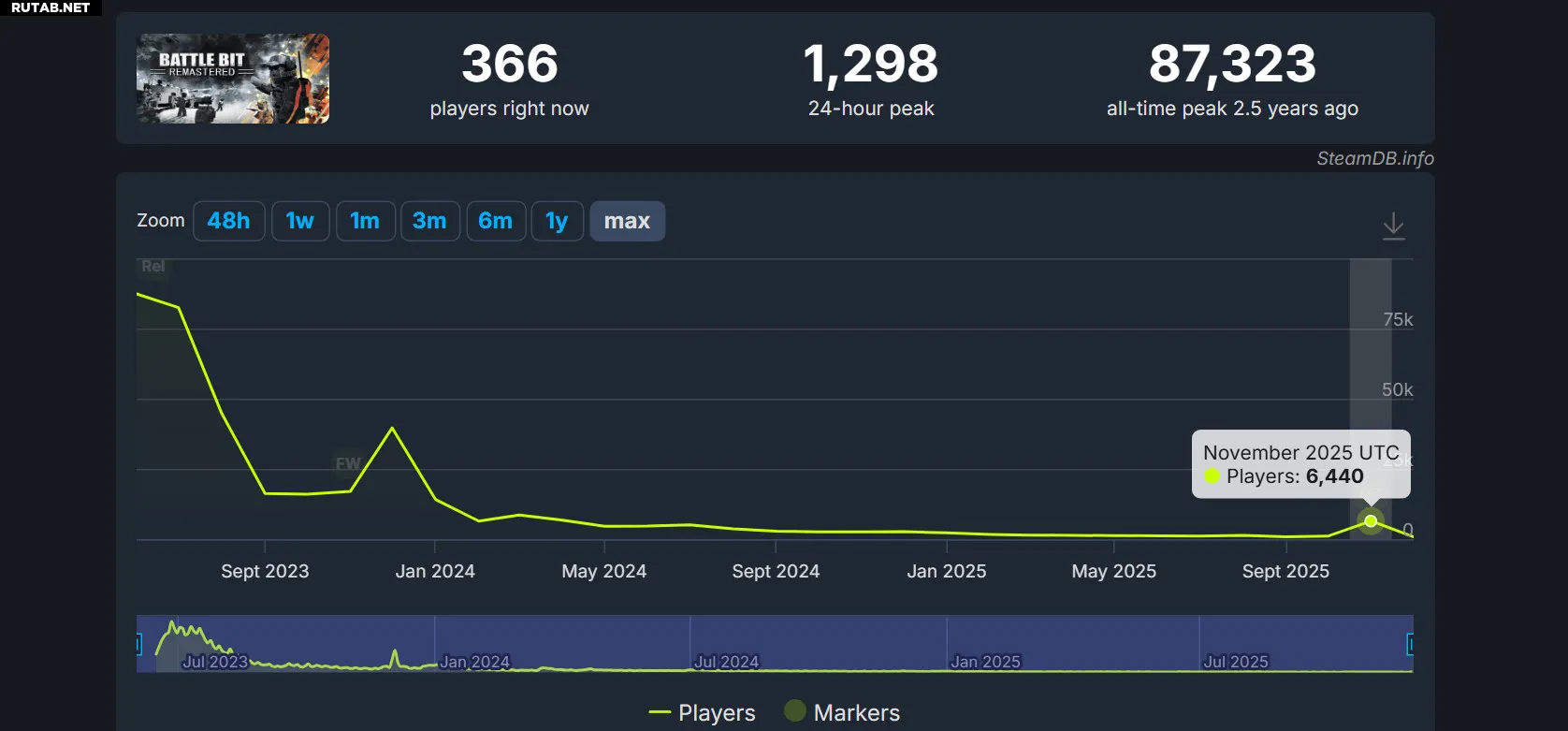
Task: Open the BattleBit Remastered game thumbnail
Action: tap(233, 79)
